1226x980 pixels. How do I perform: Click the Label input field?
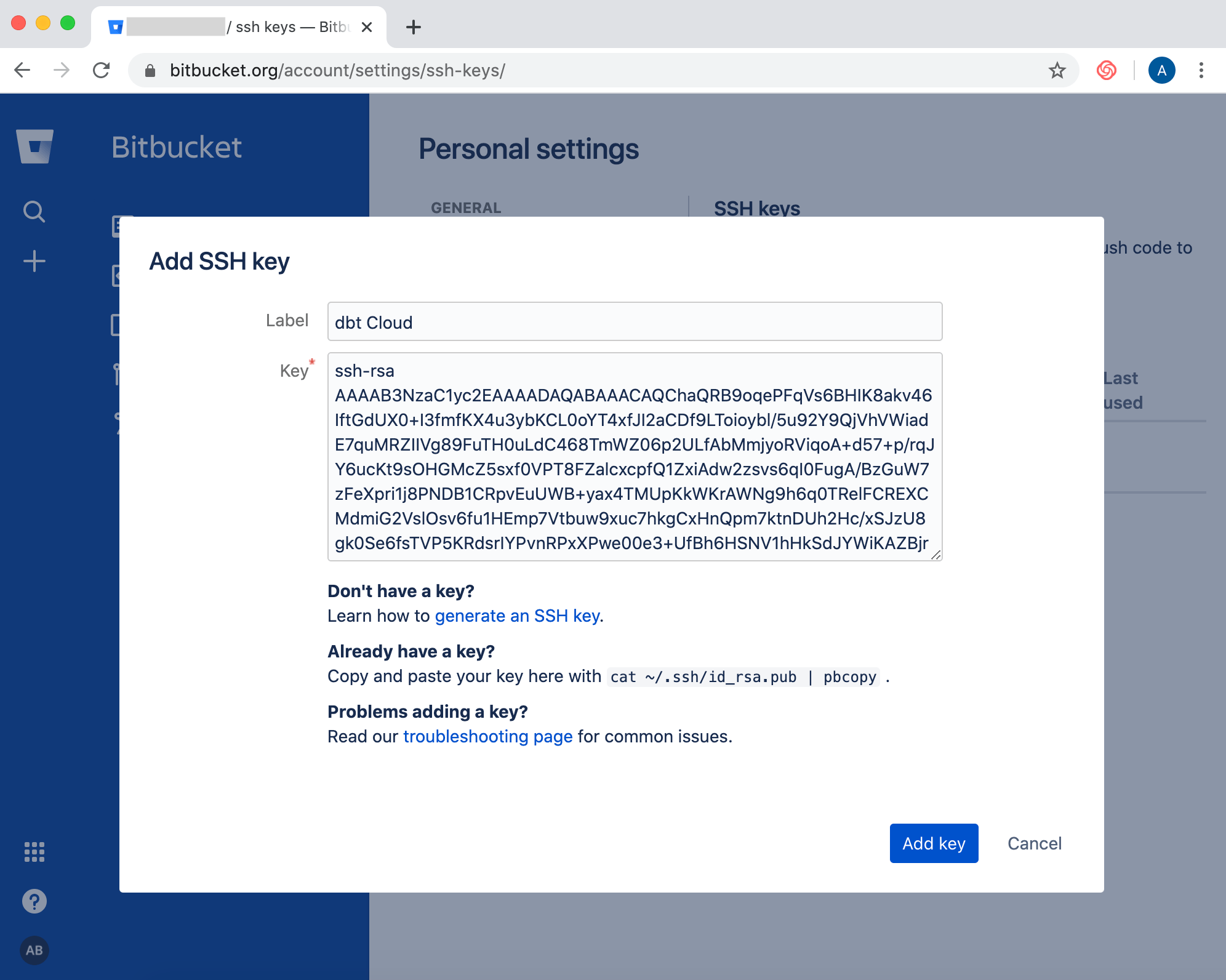tap(635, 321)
